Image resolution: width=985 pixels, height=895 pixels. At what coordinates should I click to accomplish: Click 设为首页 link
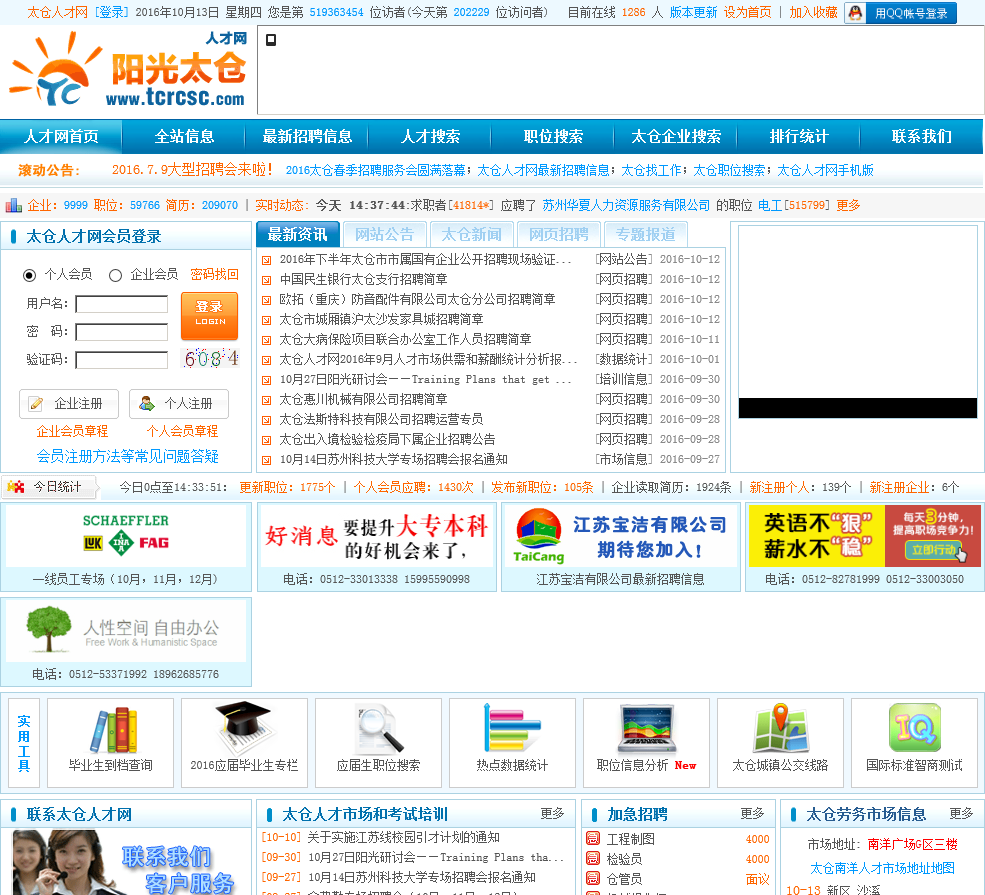click(748, 13)
